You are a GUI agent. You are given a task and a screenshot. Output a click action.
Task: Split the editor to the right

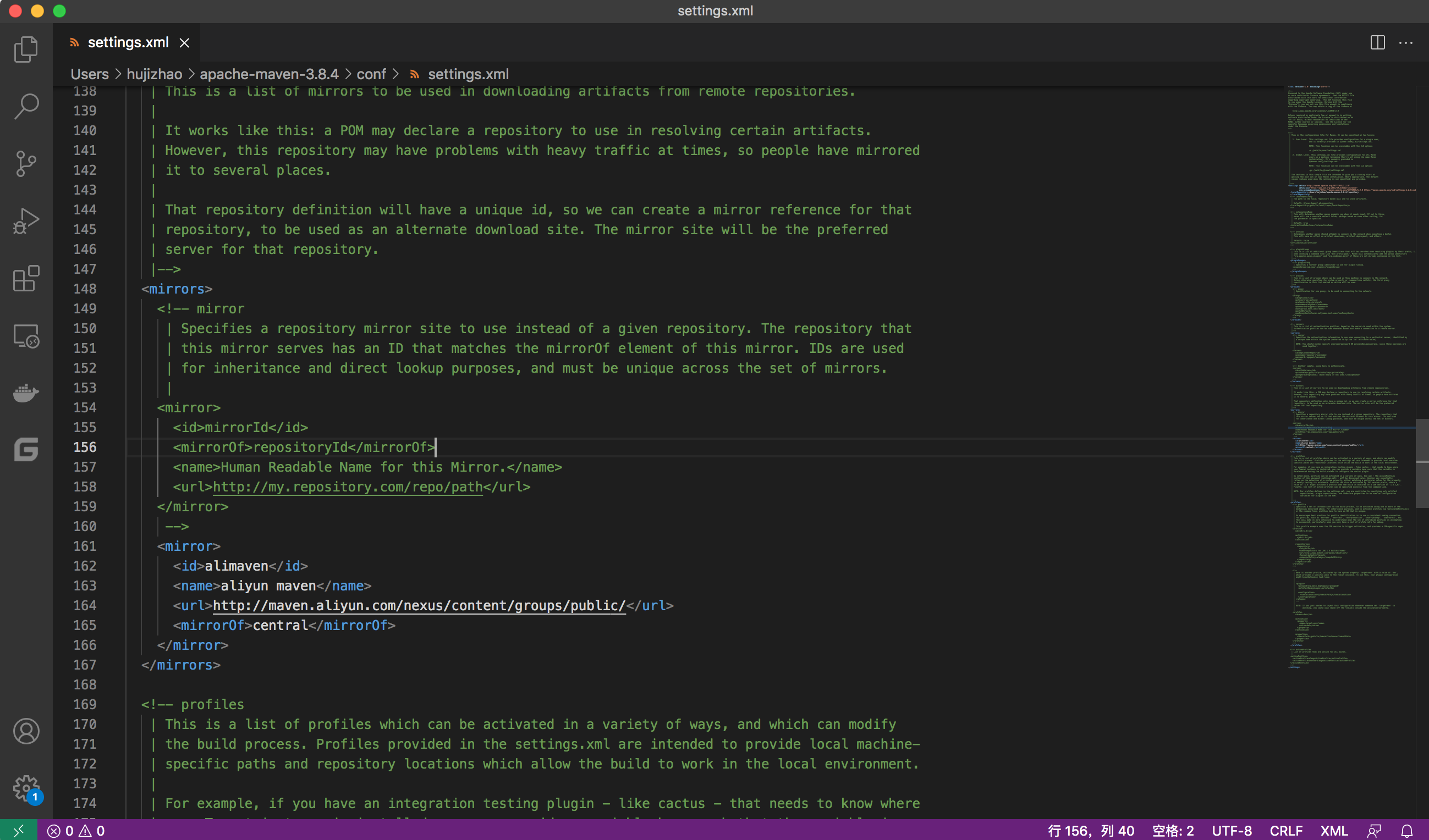click(x=1377, y=42)
